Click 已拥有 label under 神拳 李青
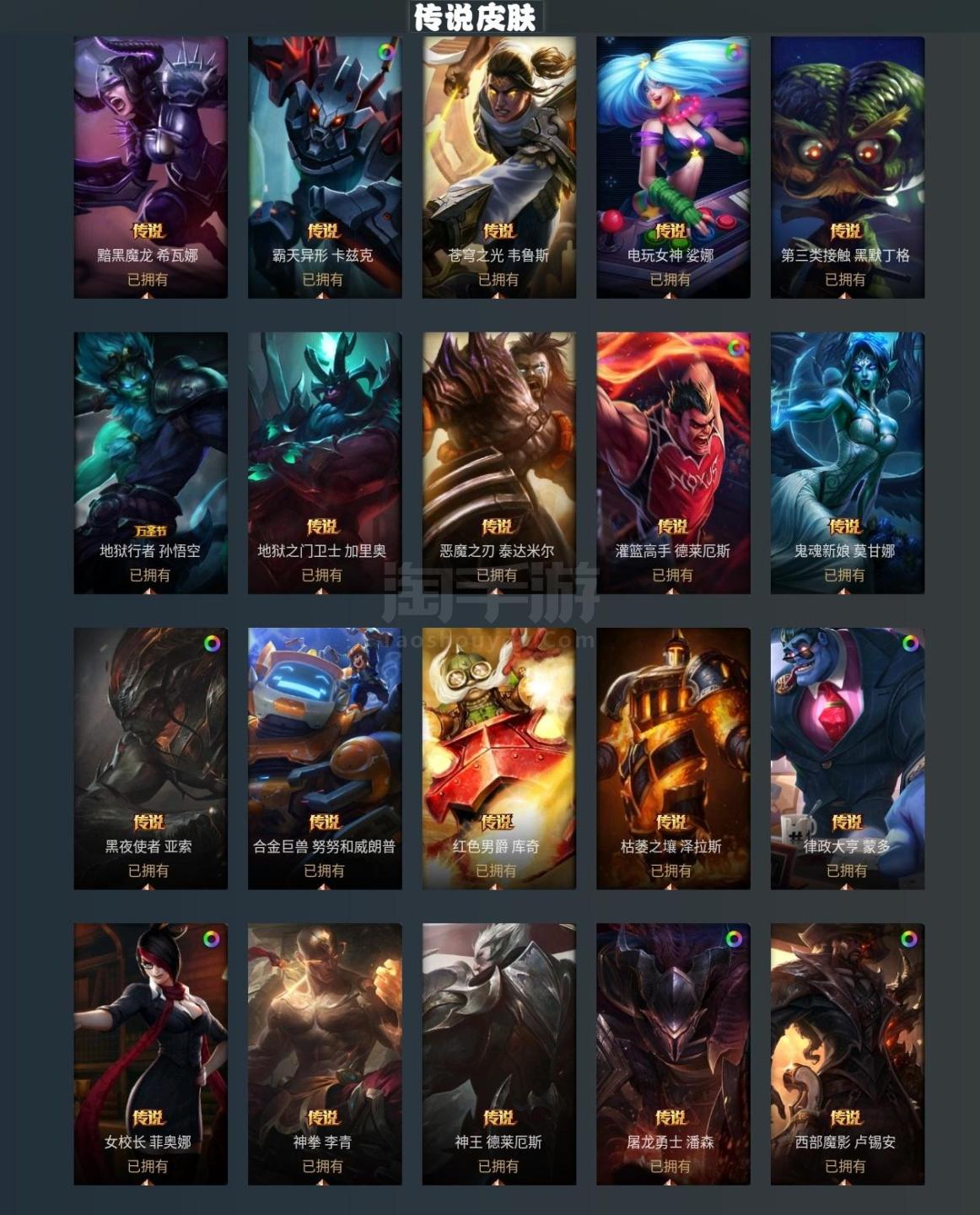Viewport: 980px width, 1215px height. click(x=322, y=1166)
